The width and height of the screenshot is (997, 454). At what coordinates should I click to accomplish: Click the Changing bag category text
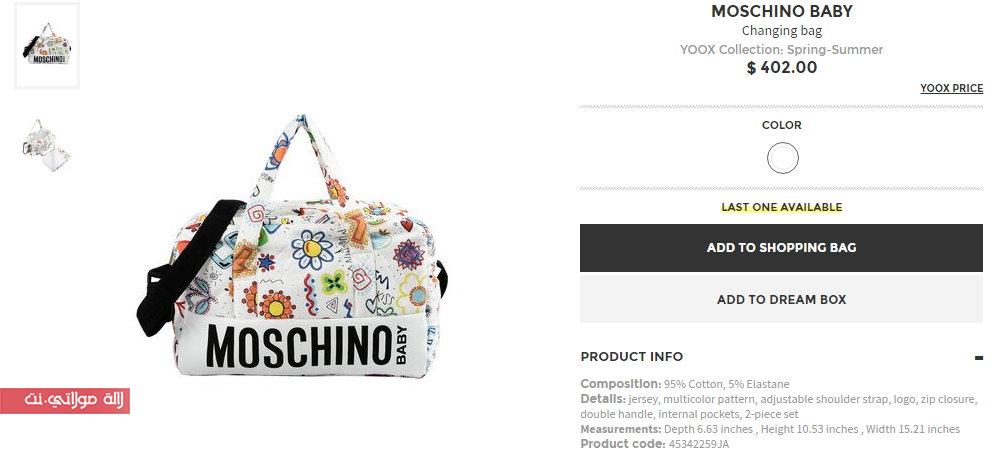[x=781, y=31]
